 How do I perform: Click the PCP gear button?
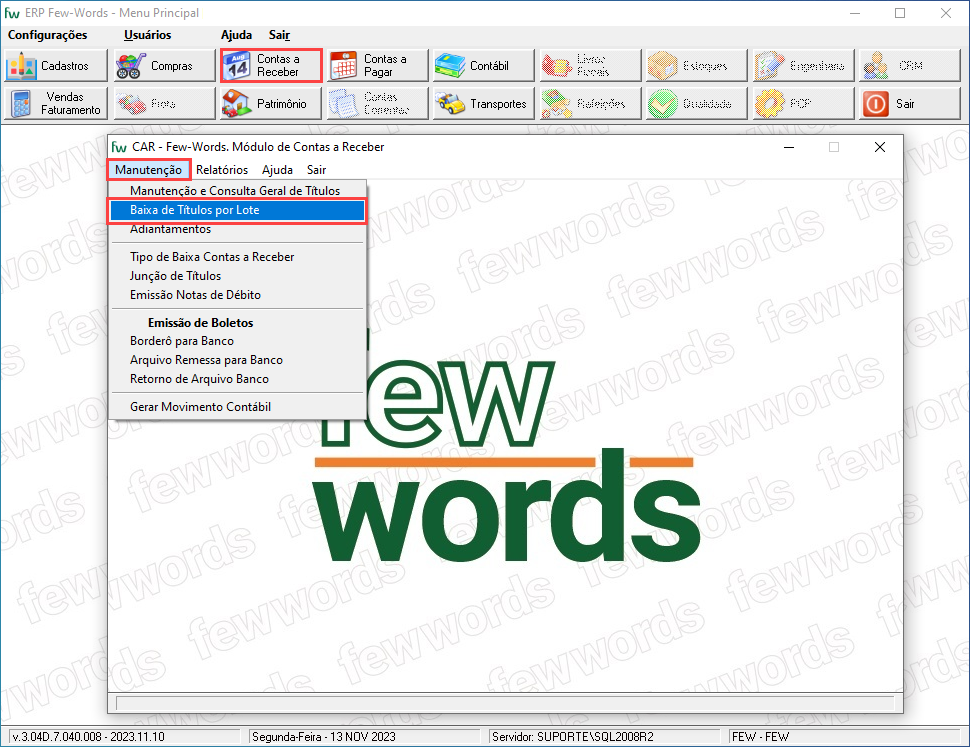(x=803, y=103)
